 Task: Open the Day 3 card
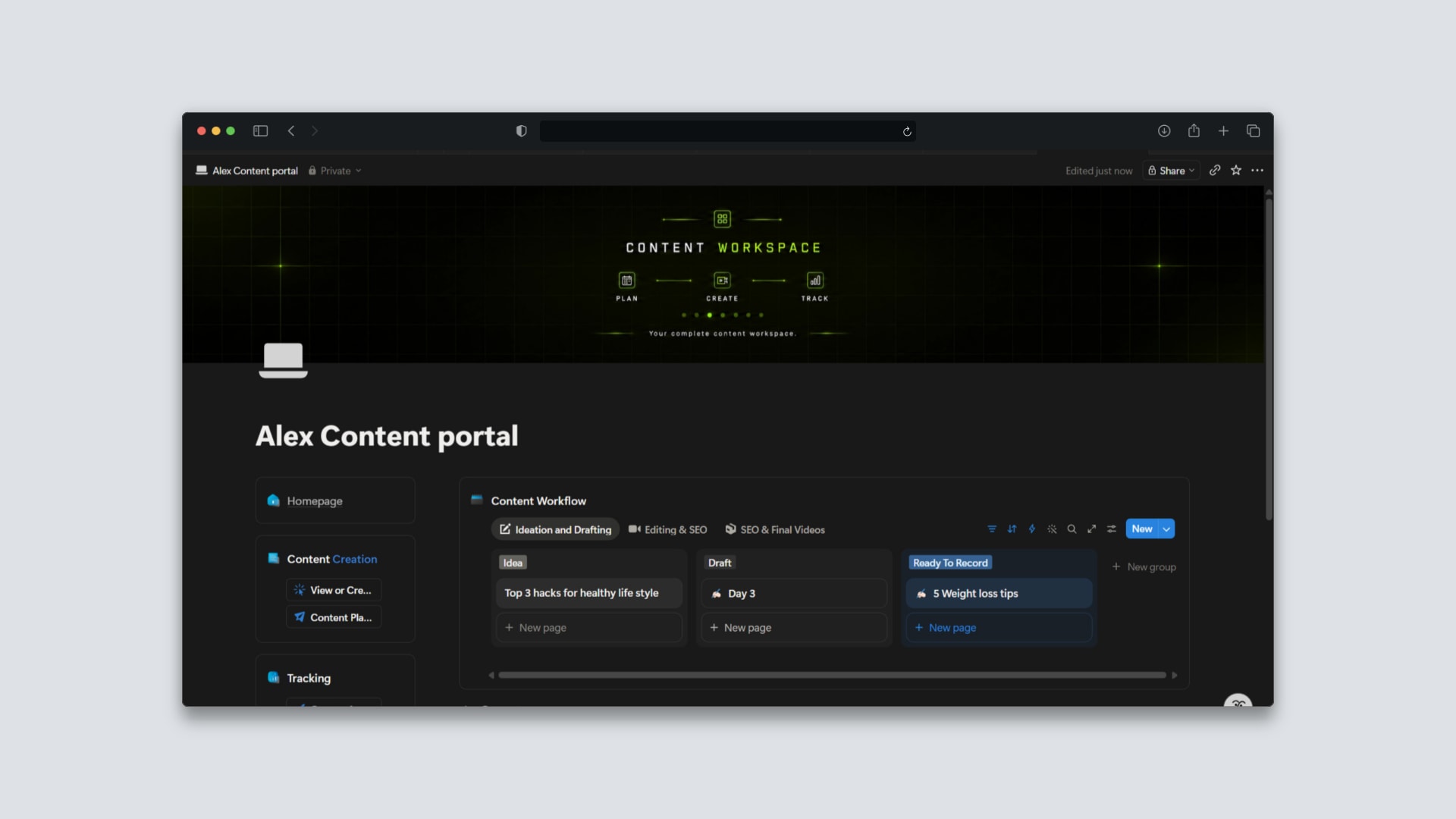pyautogui.click(x=794, y=593)
